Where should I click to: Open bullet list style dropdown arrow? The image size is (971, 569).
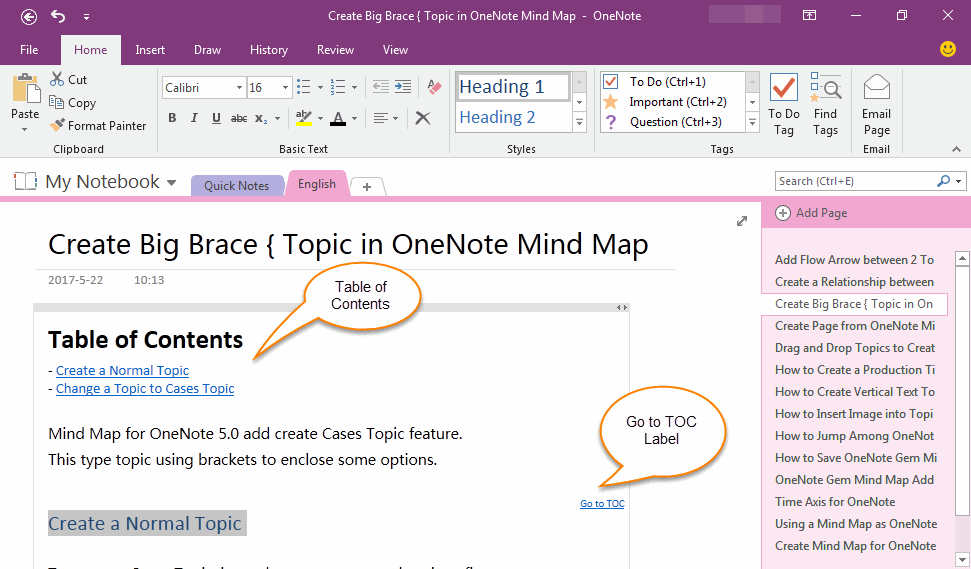click(x=320, y=87)
